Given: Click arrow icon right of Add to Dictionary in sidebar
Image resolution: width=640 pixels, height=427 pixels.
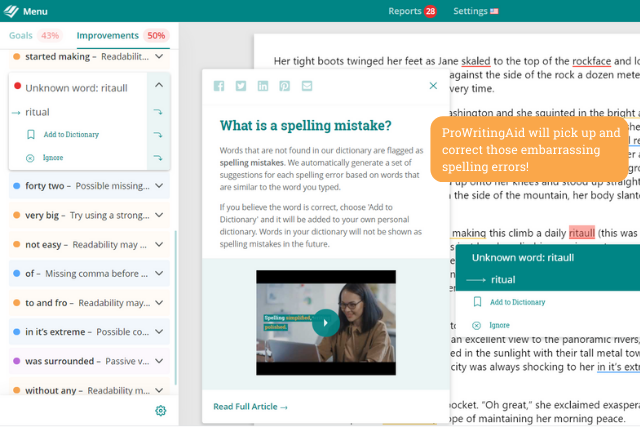Looking at the screenshot, I should tap(158, 134).
